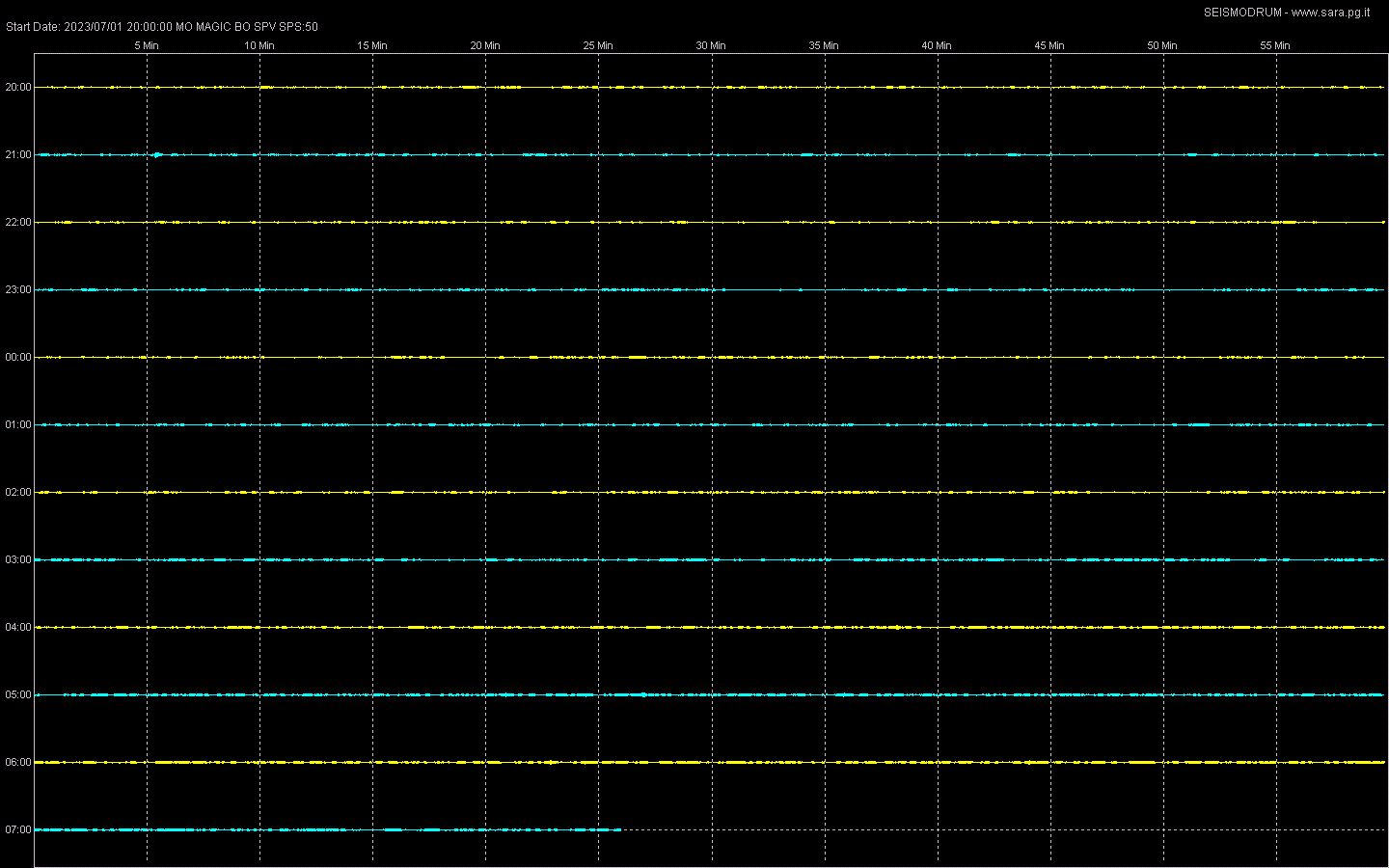This screenshot has height=868, width=1389.
Task: Click the 50 Min axis label
Action: (1161, 45)
